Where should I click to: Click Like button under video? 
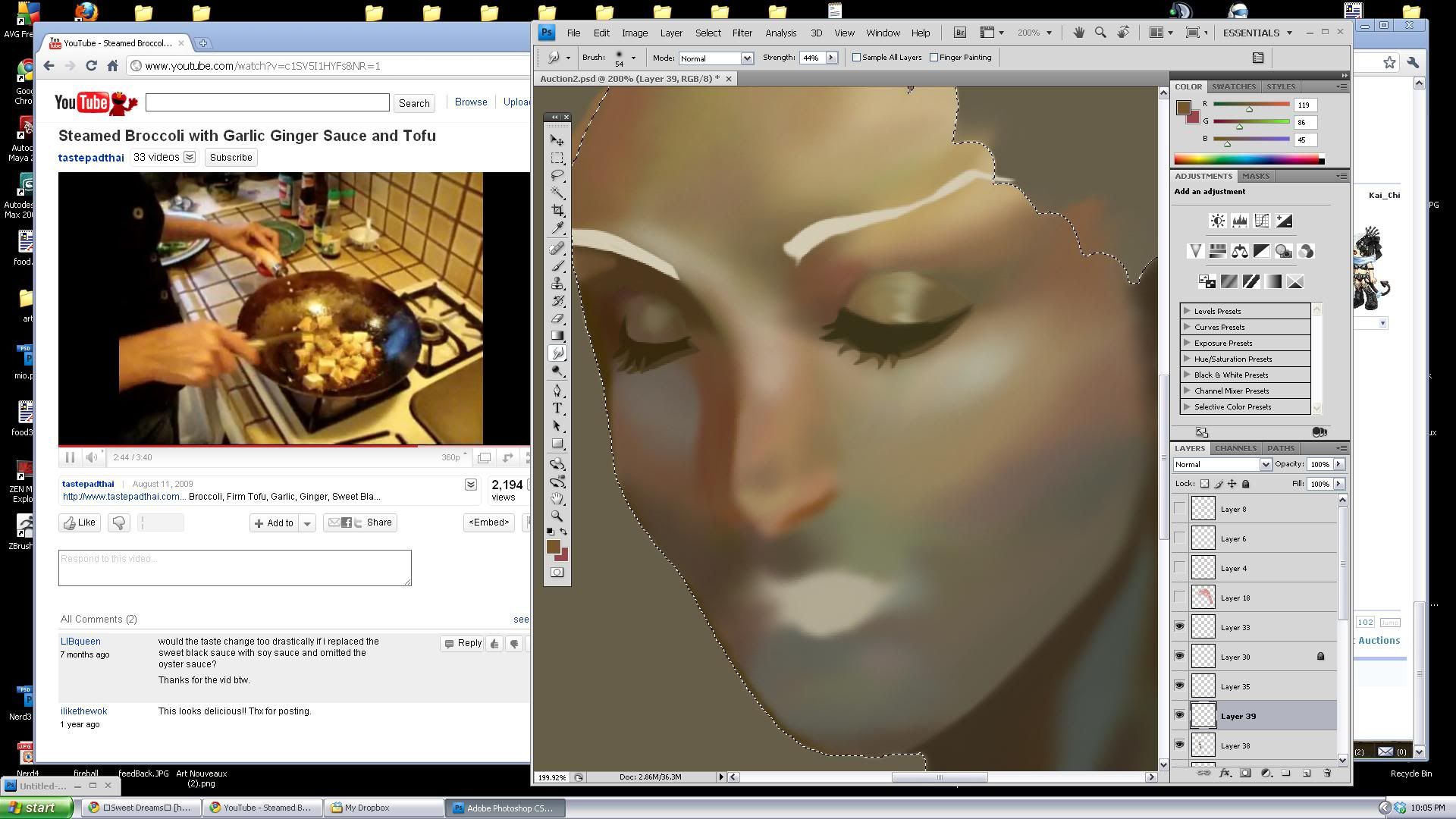tap(80, 522)
